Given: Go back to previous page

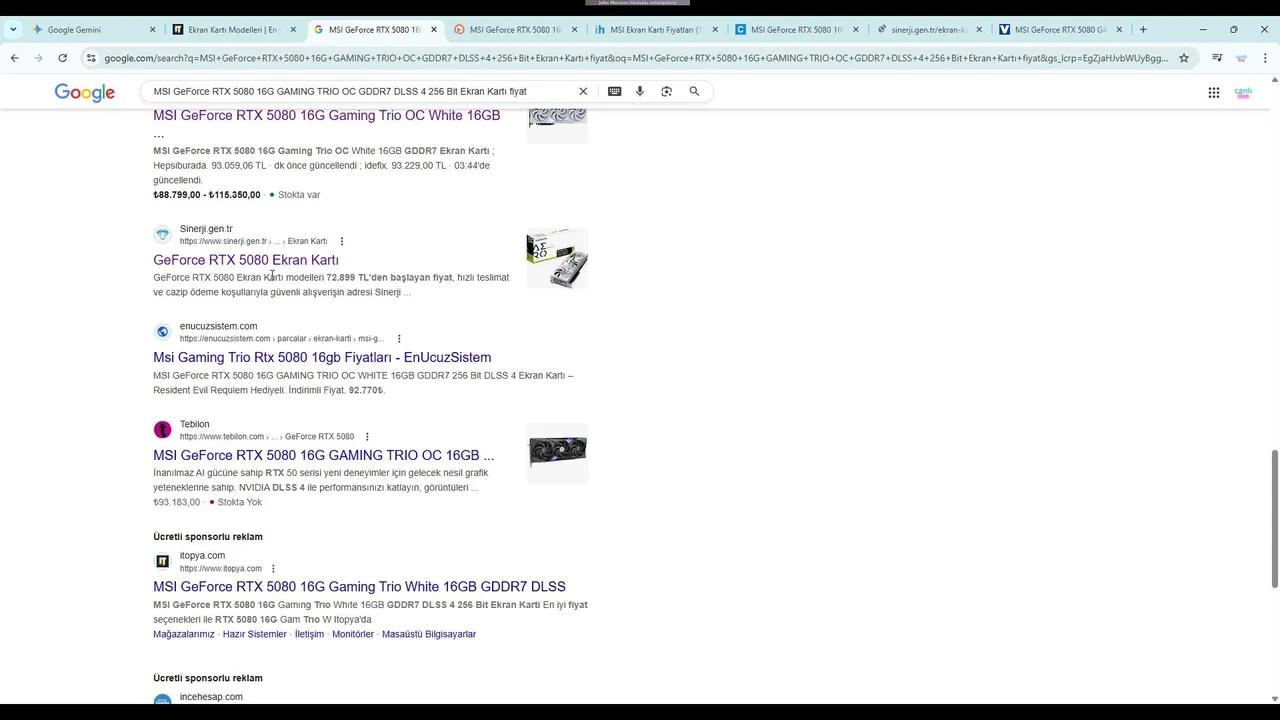Looking at the screenshot, I should coord(14,58).
